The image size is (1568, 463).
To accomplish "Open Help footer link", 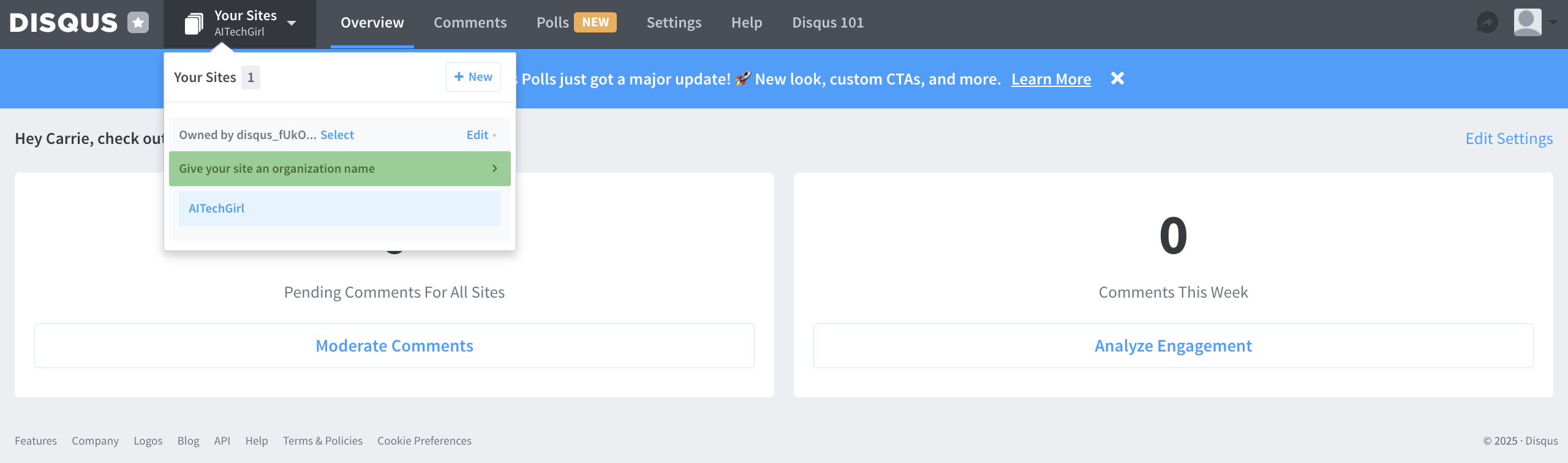I will (x=257, y=441).
